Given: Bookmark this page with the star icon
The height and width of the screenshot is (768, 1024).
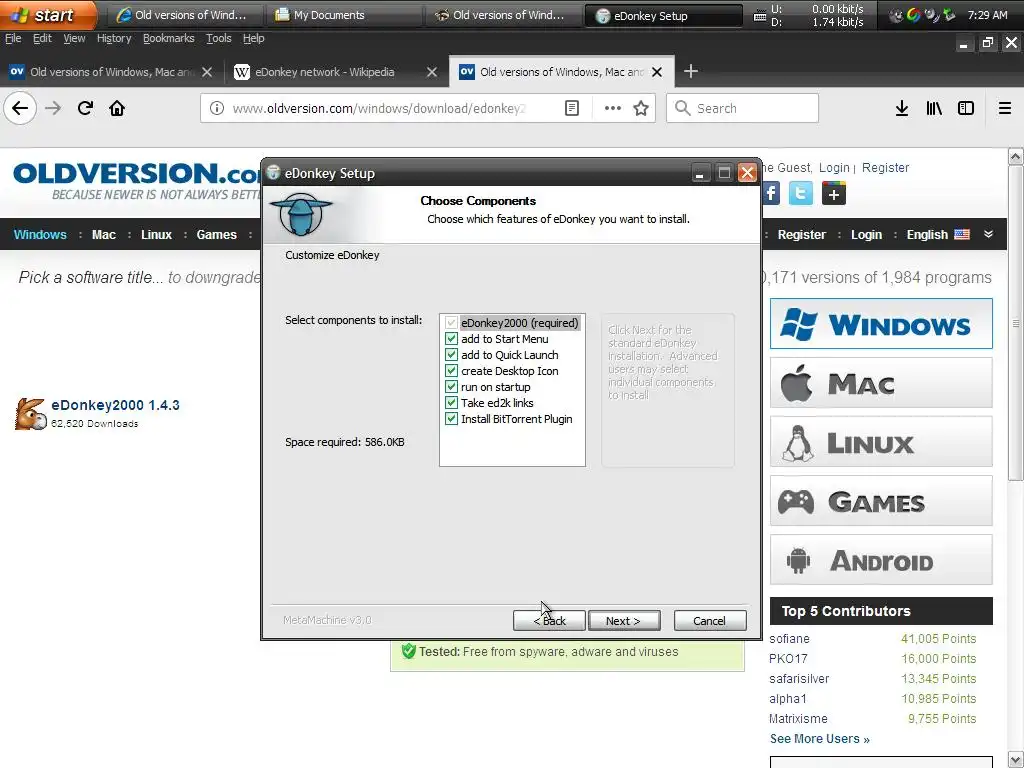Looking at the screenshot, I should (x=641, y=108).
